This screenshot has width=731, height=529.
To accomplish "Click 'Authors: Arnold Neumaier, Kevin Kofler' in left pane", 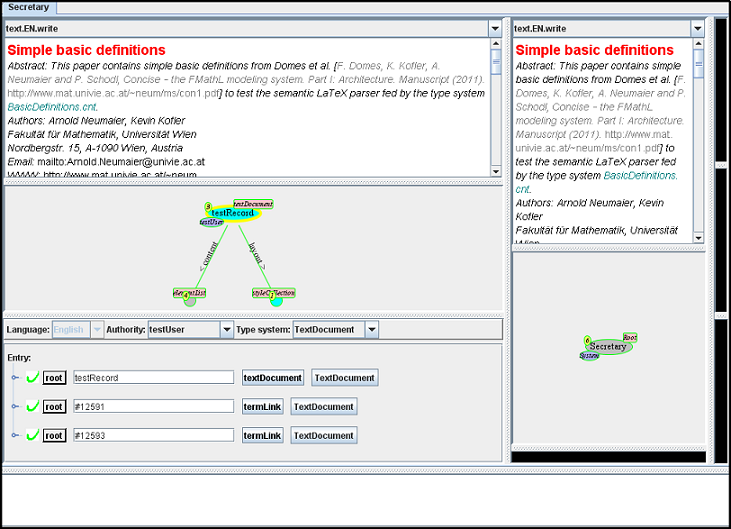I will [x=96, y=121].
